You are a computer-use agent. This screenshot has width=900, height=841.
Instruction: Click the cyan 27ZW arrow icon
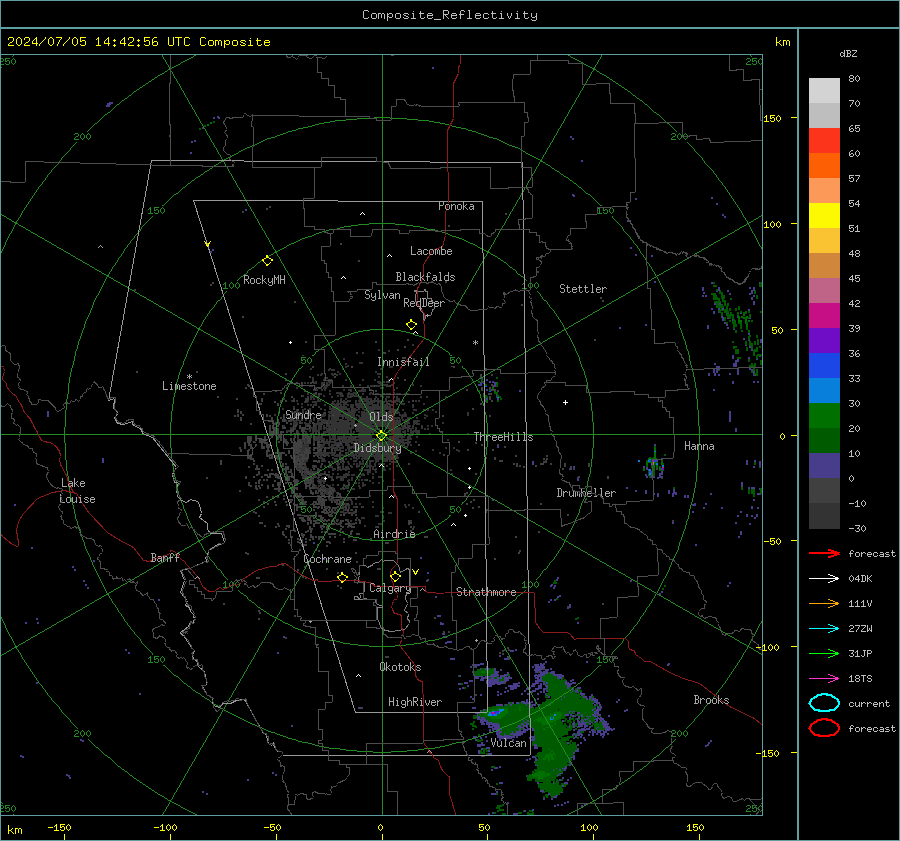[x=824, y=629]
